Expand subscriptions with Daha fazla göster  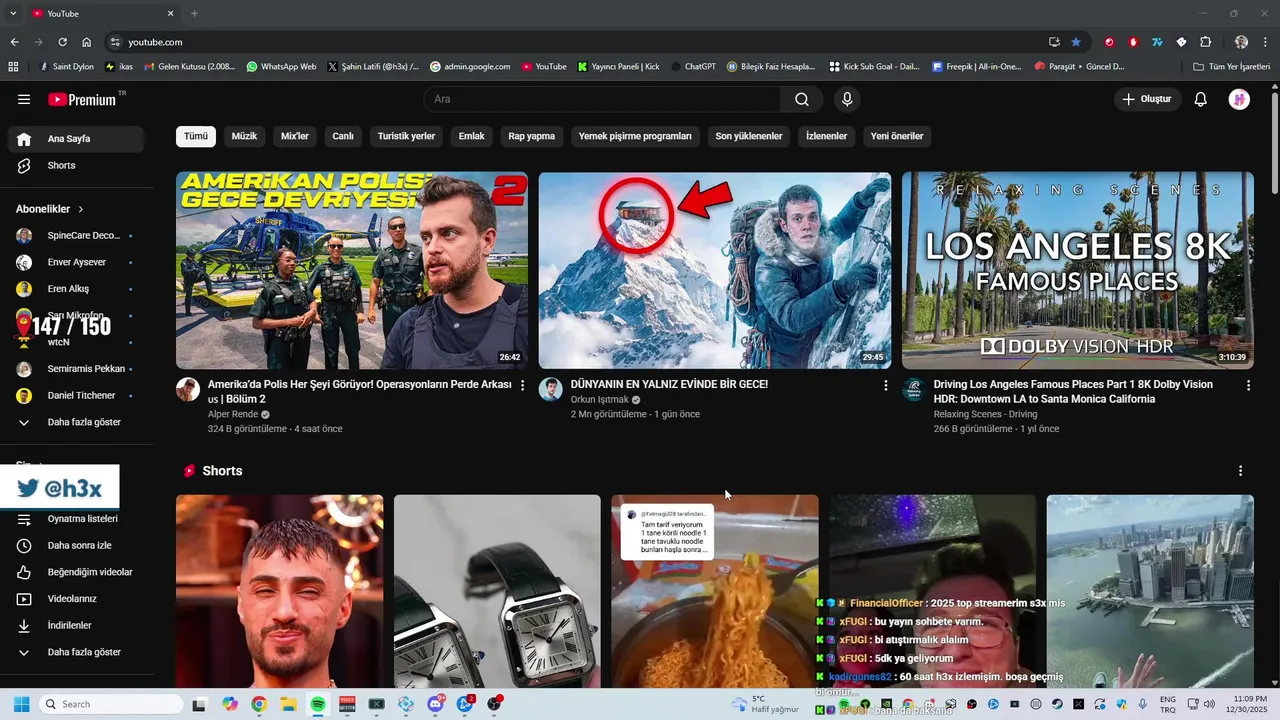[76, 422]
